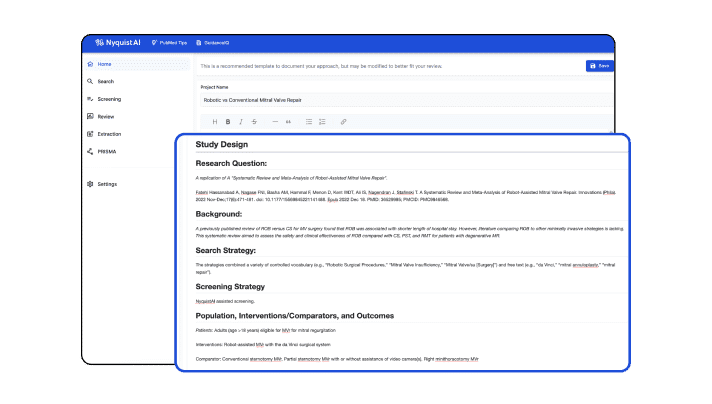
Task: Open the Extraction section
Action: click(x=109, y=133)
